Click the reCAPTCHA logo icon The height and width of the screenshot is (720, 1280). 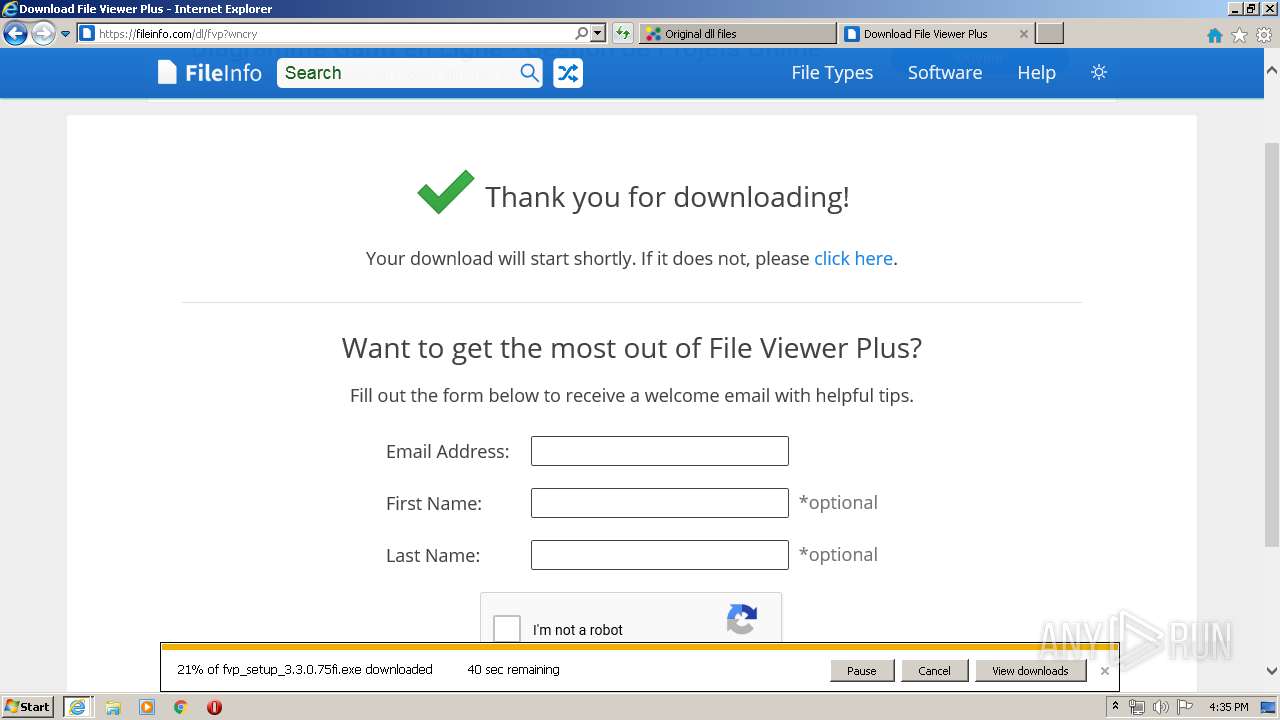(742, 620)
